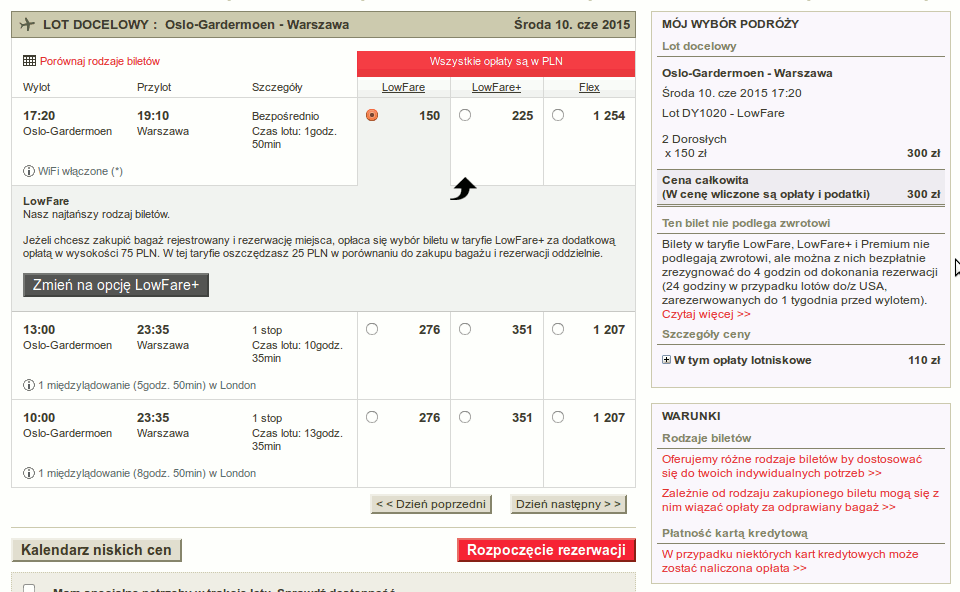Click departure time 17:20

[x=39, y=116]
